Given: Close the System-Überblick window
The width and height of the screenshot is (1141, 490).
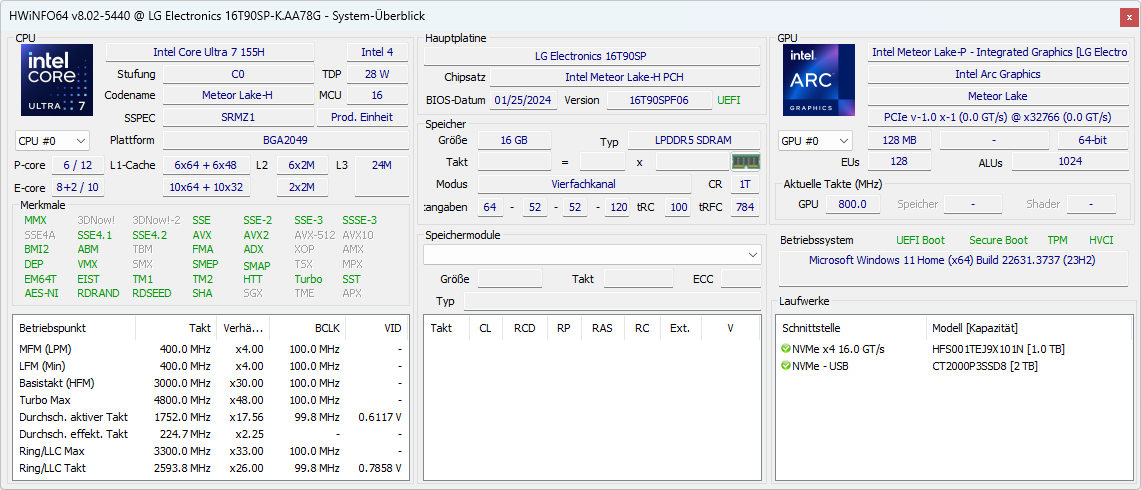Looking at the screenshot, I should [x=1129, y=17].
